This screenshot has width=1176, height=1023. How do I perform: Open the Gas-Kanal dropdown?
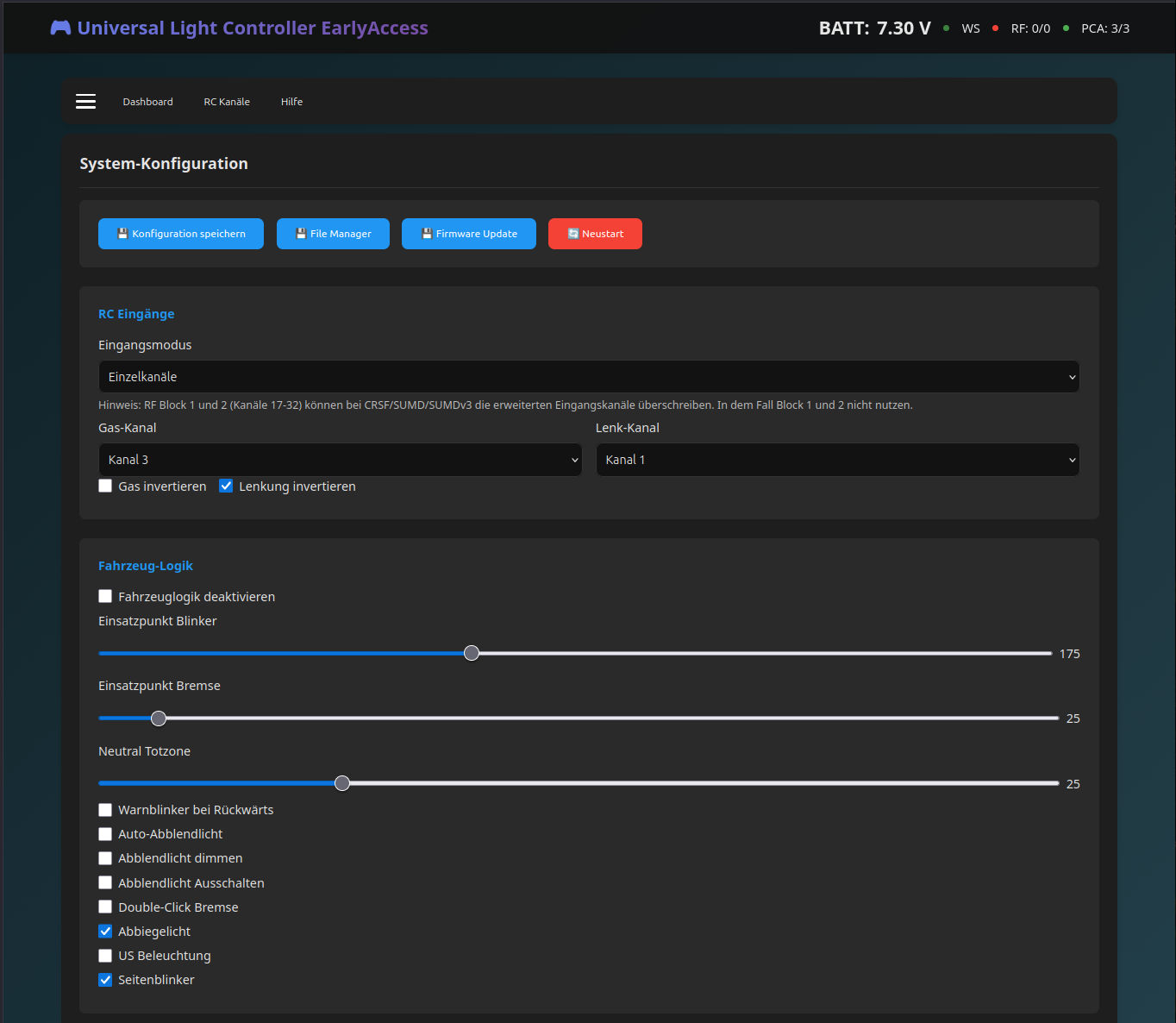(x=340, y=460)
